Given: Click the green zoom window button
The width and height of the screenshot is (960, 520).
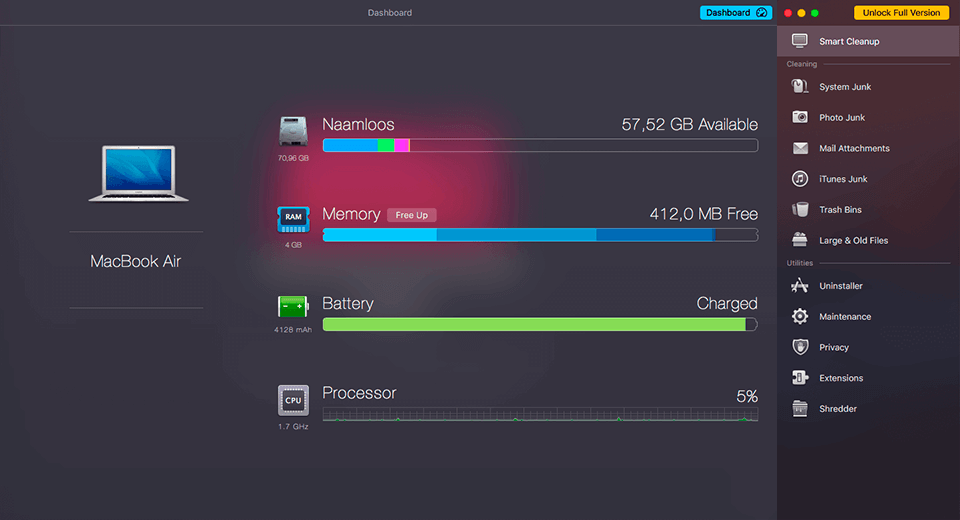Looking at the screenshot, I should 815,13.
